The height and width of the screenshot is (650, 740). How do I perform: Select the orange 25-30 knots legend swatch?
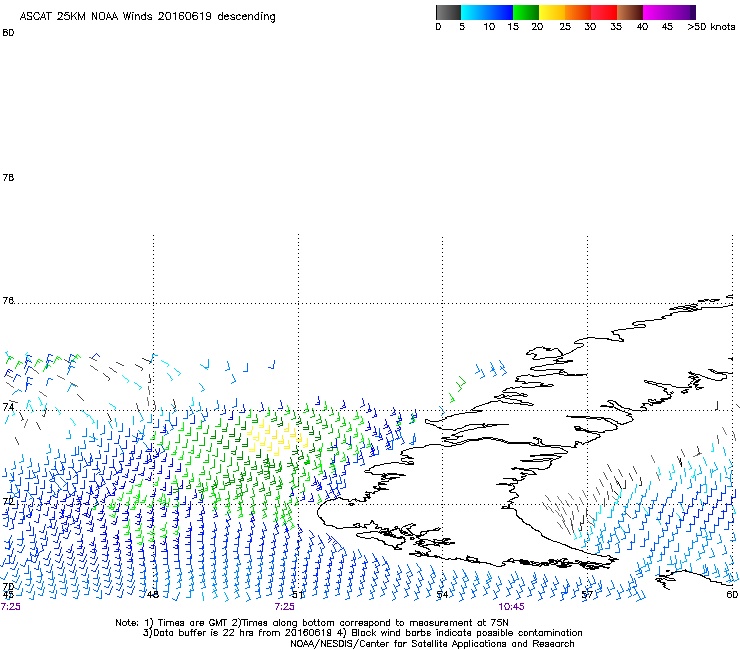tap(578, 12)
